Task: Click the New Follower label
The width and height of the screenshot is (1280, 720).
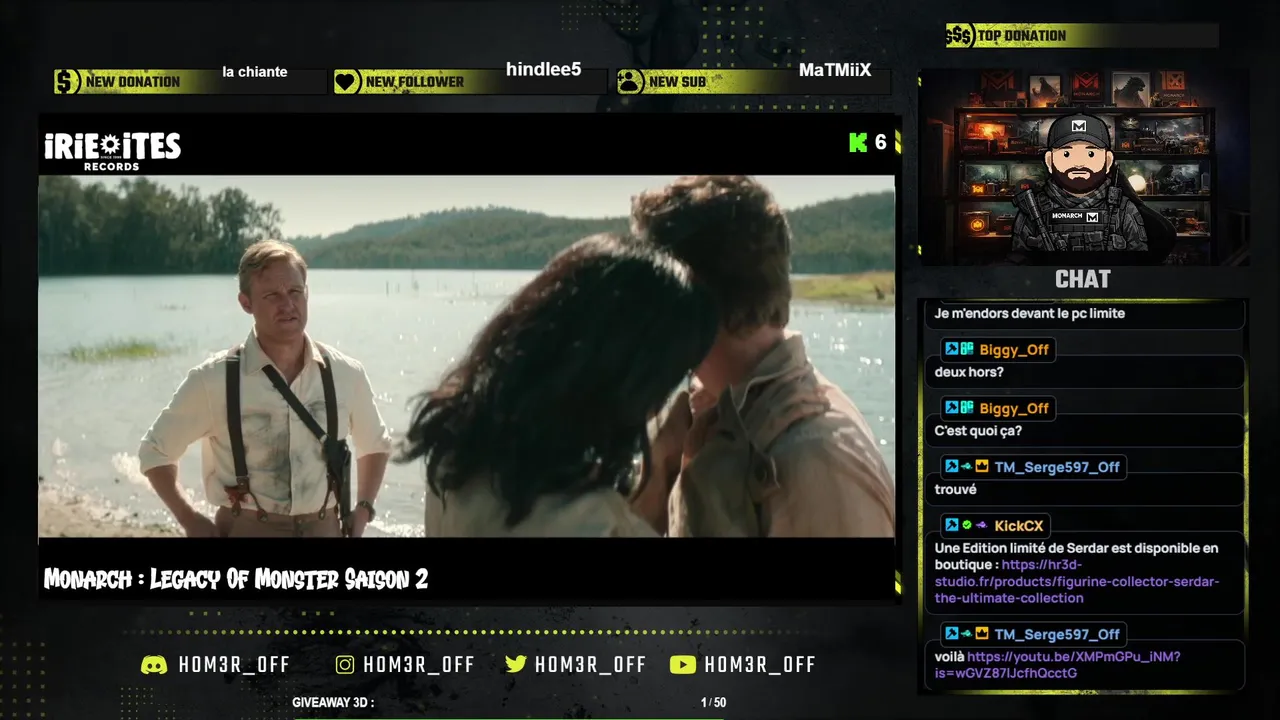Action: click(x=415, y=82)
